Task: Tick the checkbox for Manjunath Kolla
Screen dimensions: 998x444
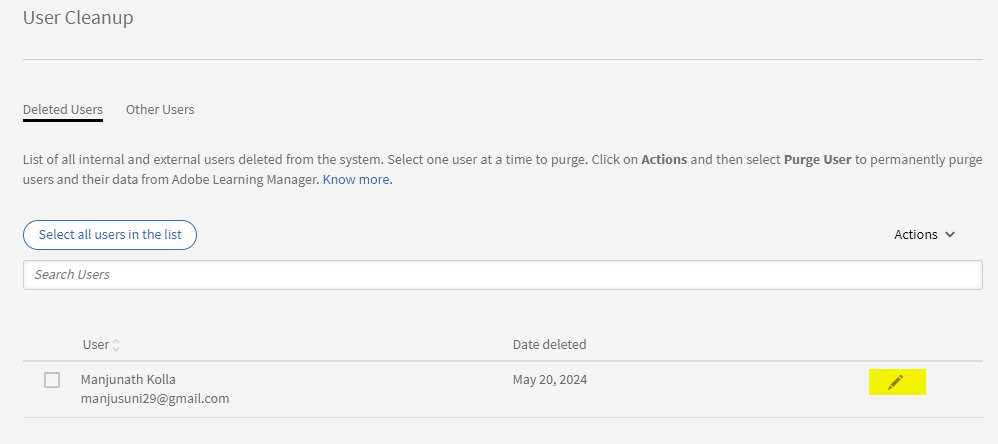Action: (52, 380)
